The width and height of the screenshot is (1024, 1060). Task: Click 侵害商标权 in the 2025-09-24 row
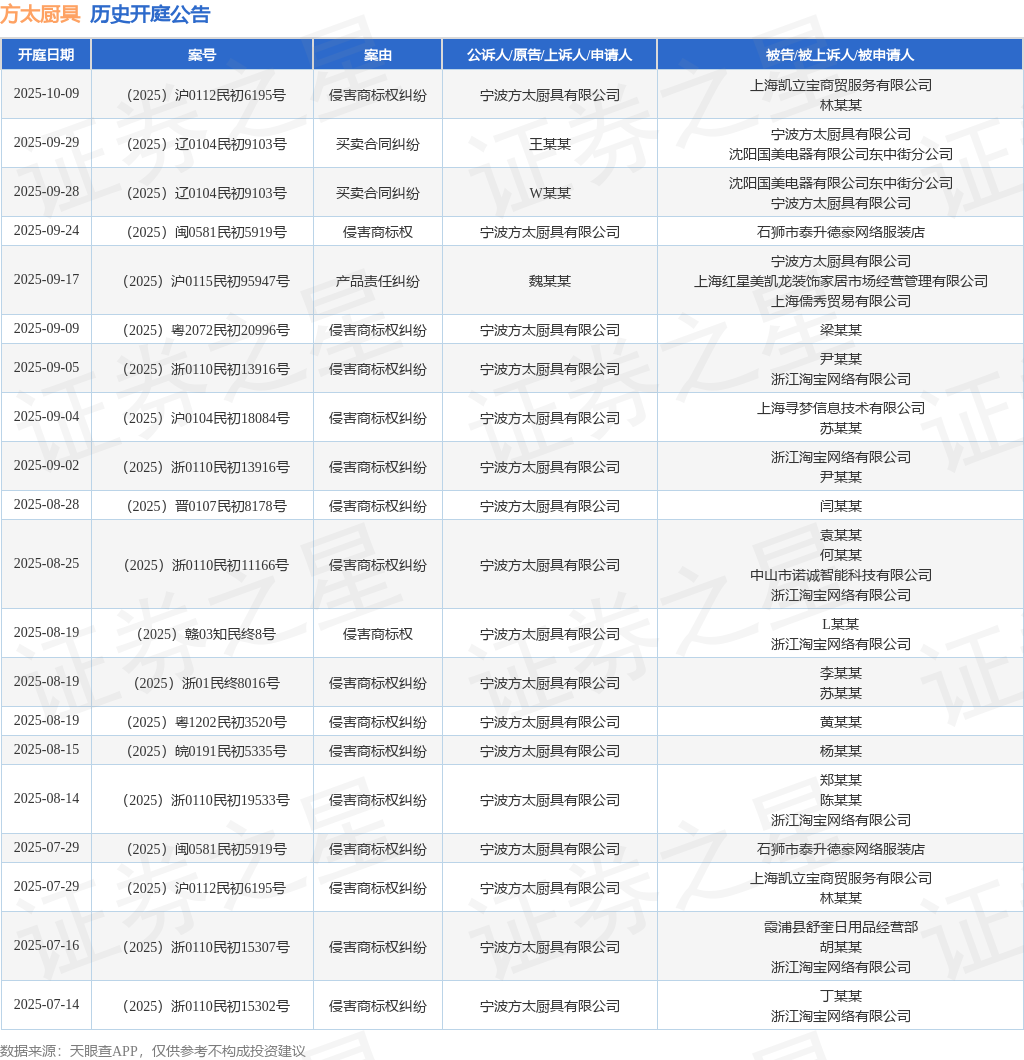coord(377,233)
